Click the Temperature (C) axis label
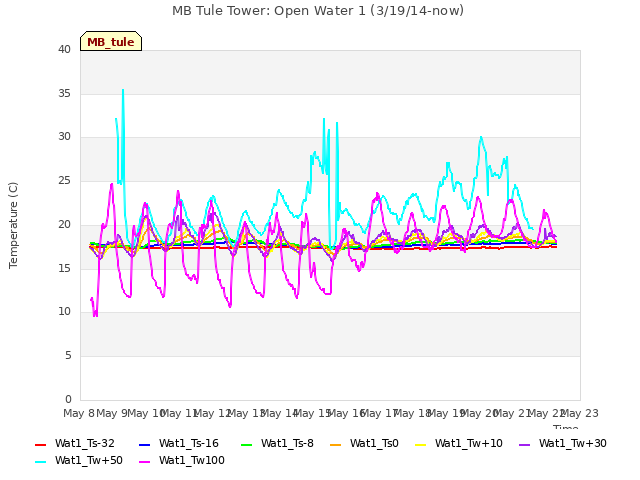The image size is (640, 480). click(x=13, y=225)
